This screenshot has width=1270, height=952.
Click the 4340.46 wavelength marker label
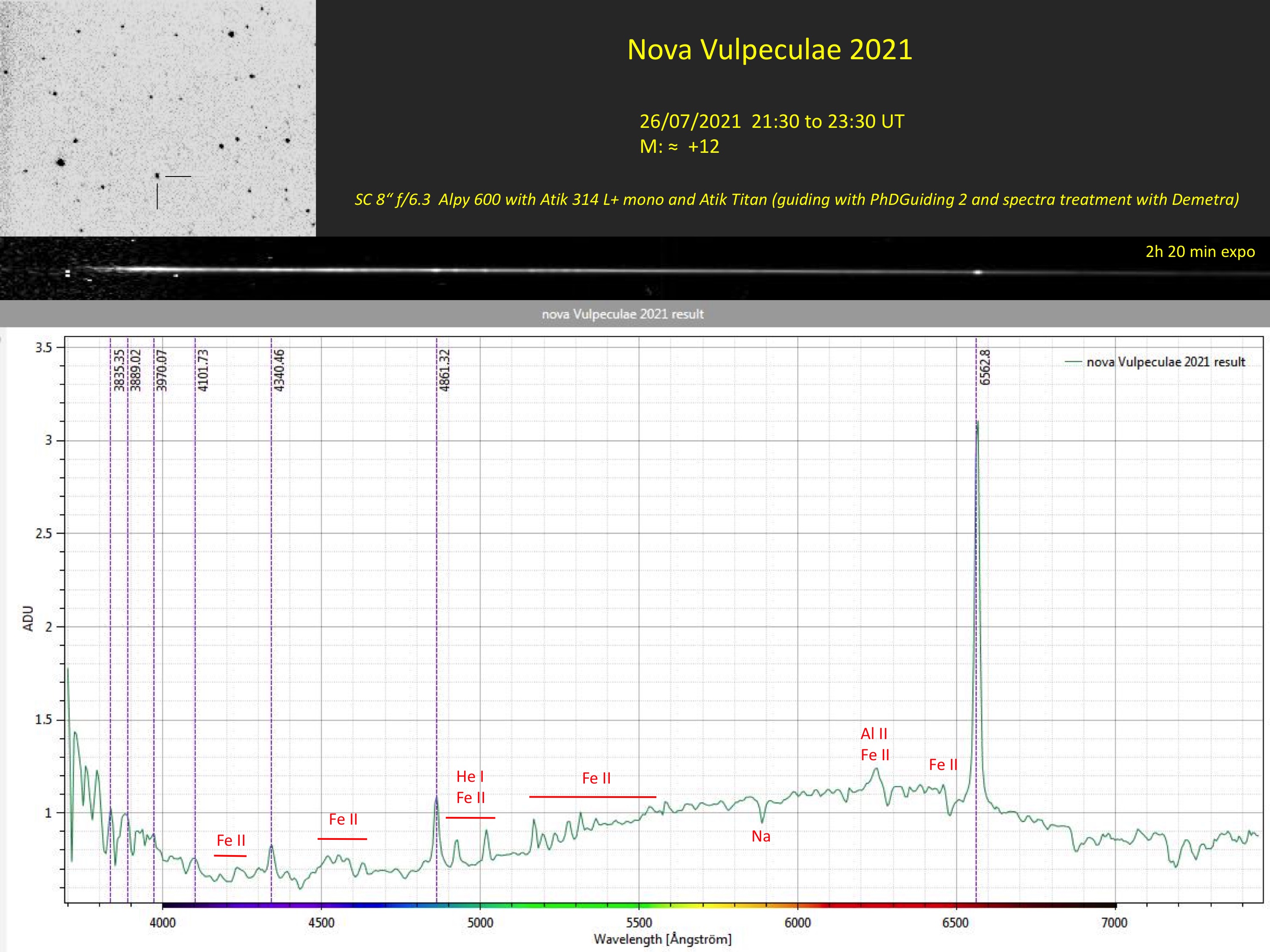279,370
